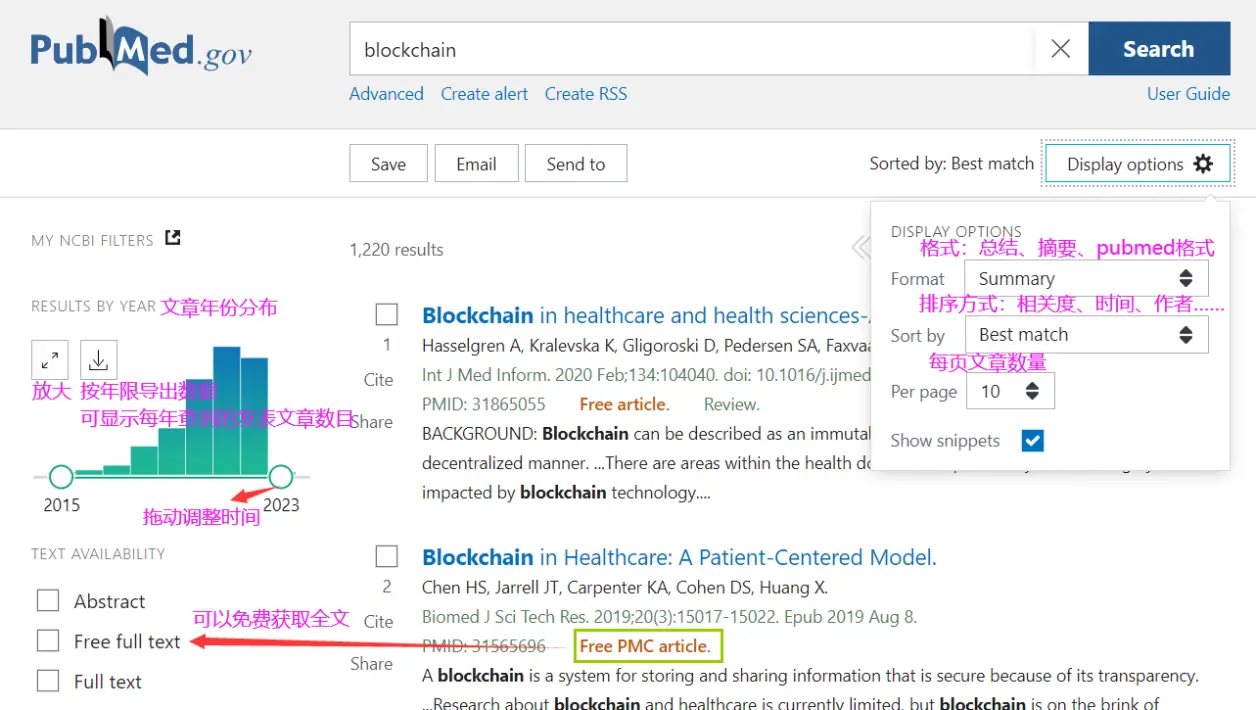Screen dimensions: 1256x710
Task: Click PMID 31865055 text
Action: coord(484,404)
